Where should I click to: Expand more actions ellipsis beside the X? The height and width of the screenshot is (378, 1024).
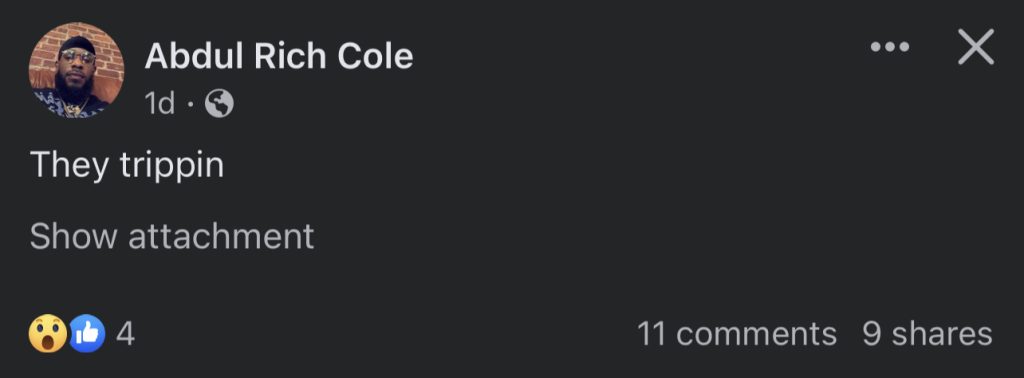click(x=889, y=47)
